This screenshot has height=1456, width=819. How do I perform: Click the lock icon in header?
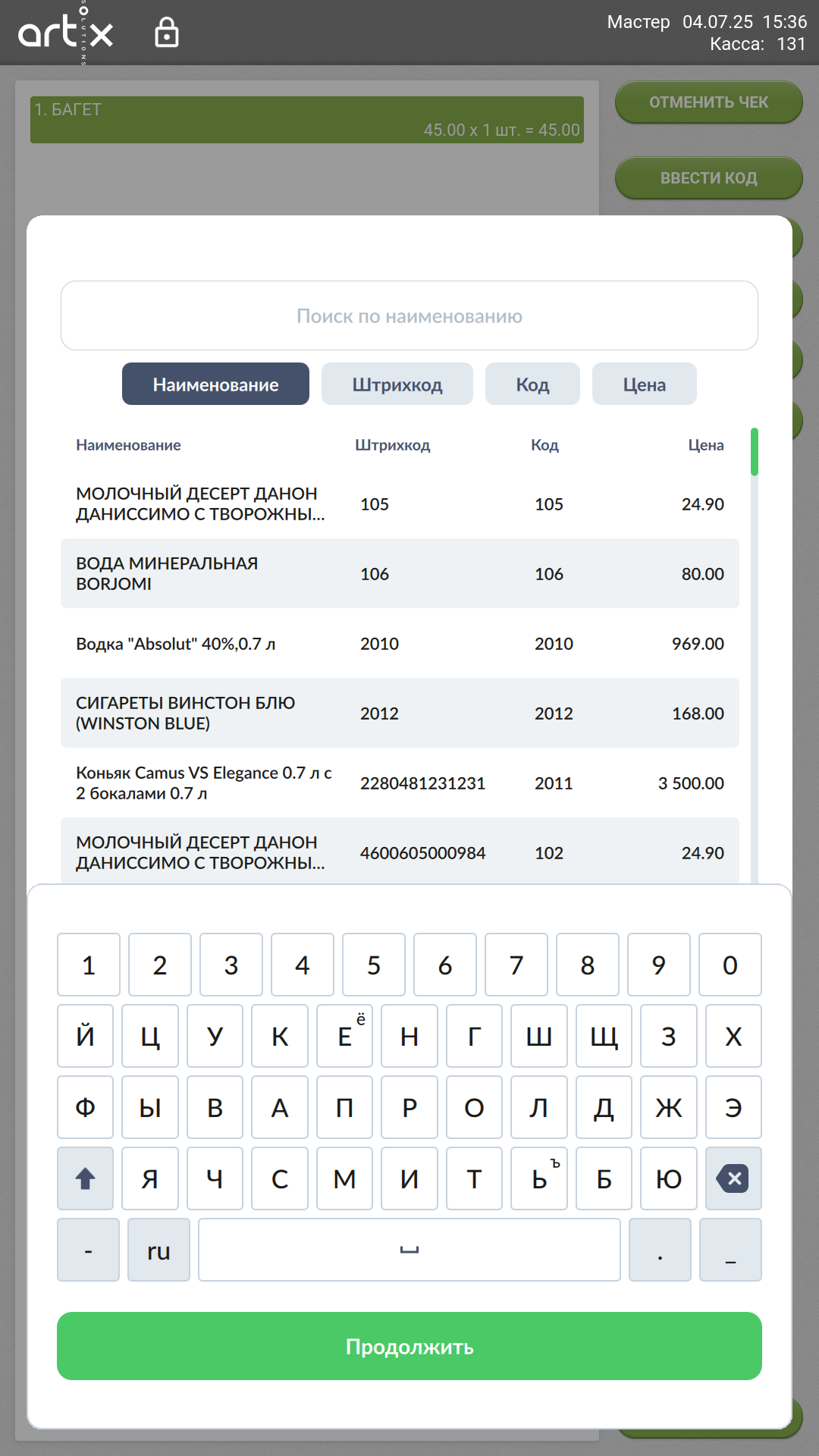(x=166, y=33)
